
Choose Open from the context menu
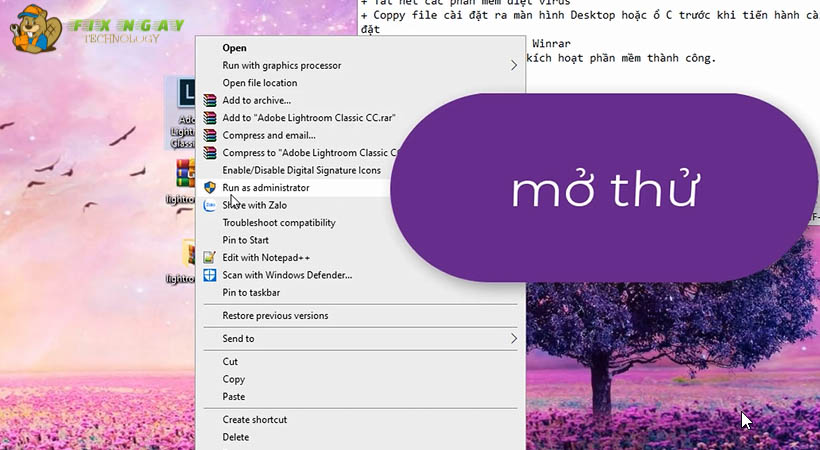click(x=234, y=47)
